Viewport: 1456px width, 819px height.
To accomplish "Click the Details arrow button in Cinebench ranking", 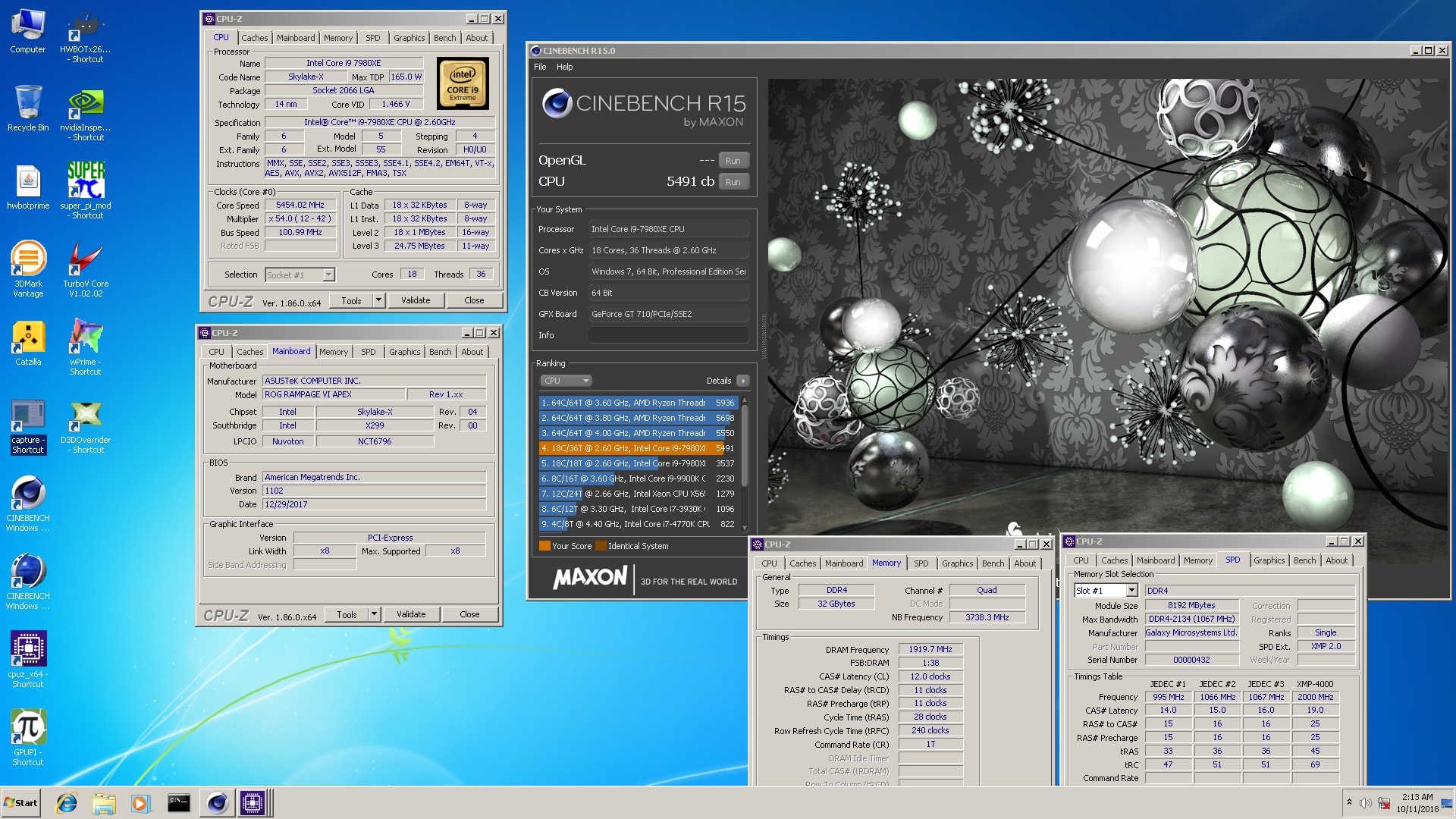I will [742, 381].
